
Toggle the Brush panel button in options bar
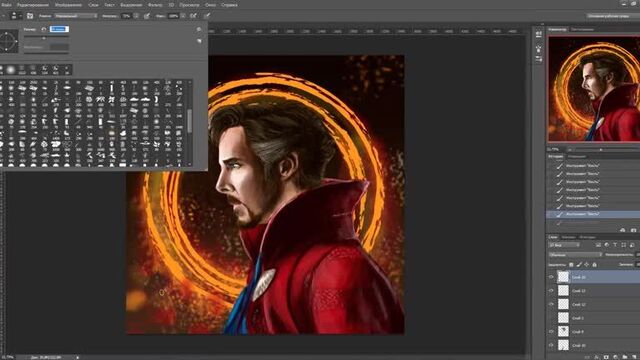pyautogui.click(x=30, y=16)
